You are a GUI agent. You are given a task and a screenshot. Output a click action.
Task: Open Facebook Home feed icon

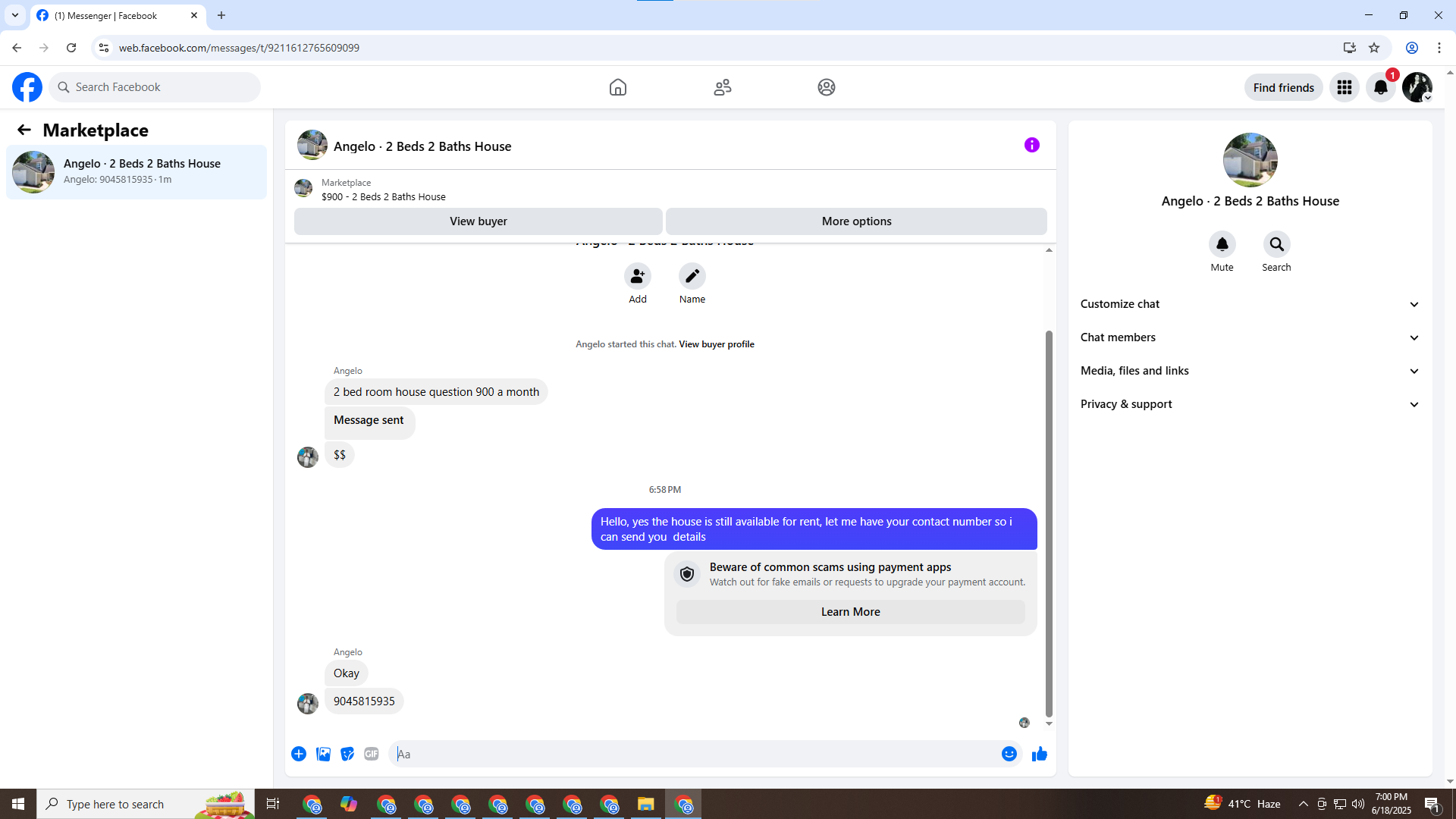pyautogui.click(x=618, y=87)
